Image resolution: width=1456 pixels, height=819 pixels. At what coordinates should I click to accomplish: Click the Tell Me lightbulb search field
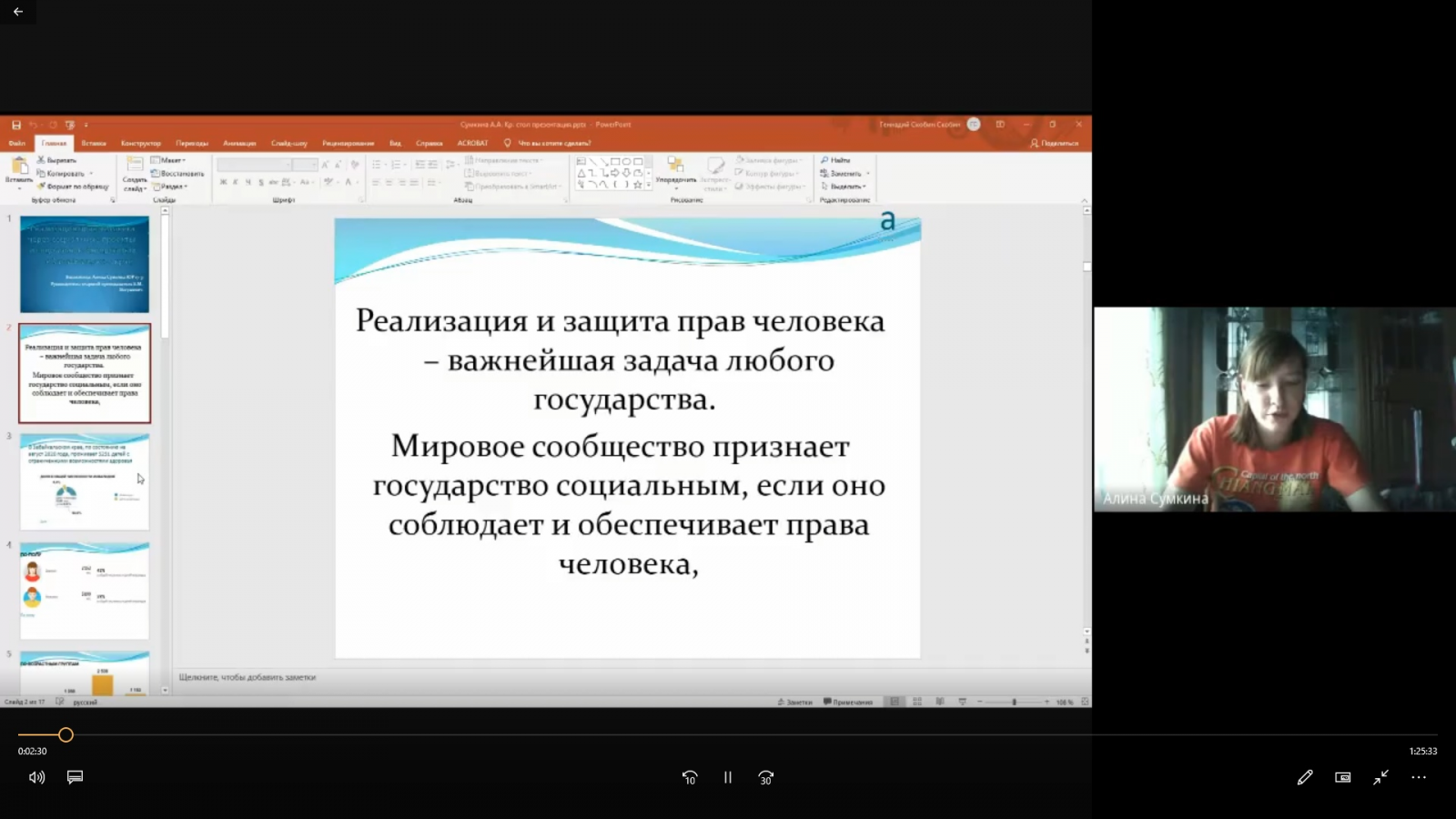pyautogui.click(x=548, y=143)
